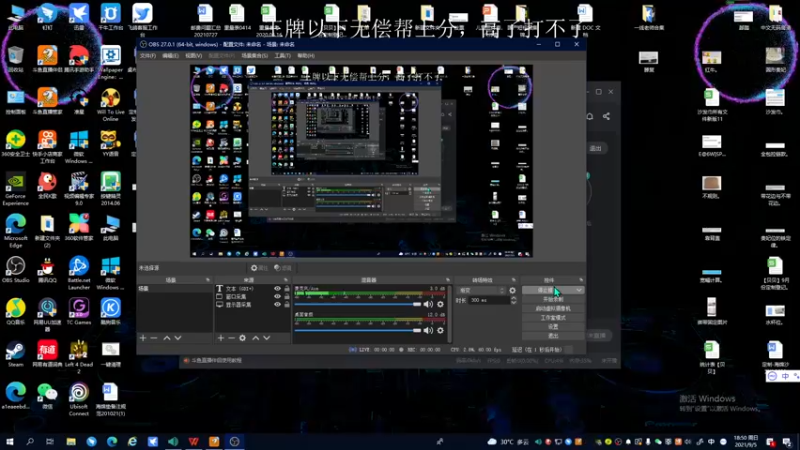Remove the selected scene with minus icon
Viewport: 800px width, 450px height.
coord(154,338)
